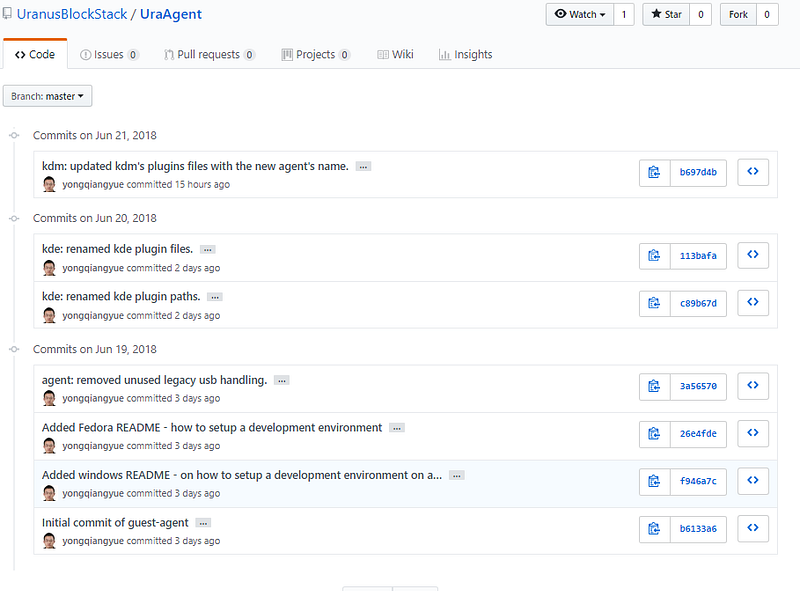Browse repository at commit 3a56570

point(753,385)
